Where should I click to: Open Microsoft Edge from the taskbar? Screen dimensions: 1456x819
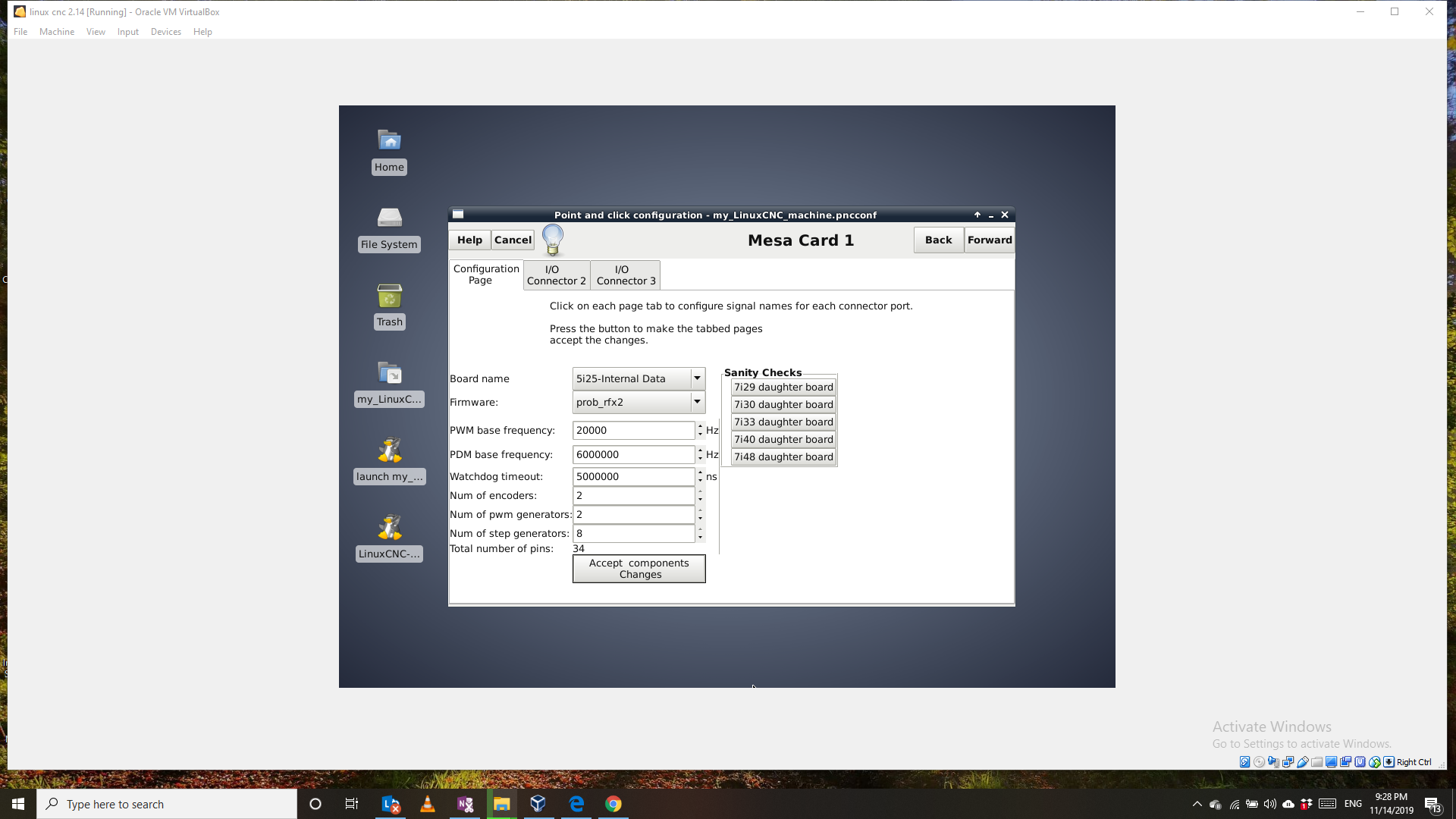click(x=576, y=804)
